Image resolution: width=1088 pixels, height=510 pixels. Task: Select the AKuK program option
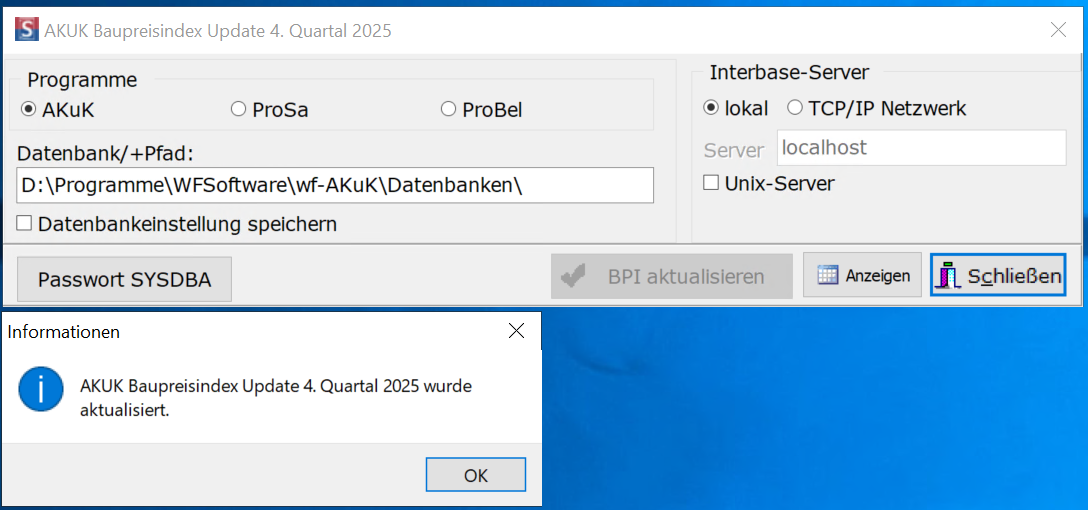(x=29, y=109)
